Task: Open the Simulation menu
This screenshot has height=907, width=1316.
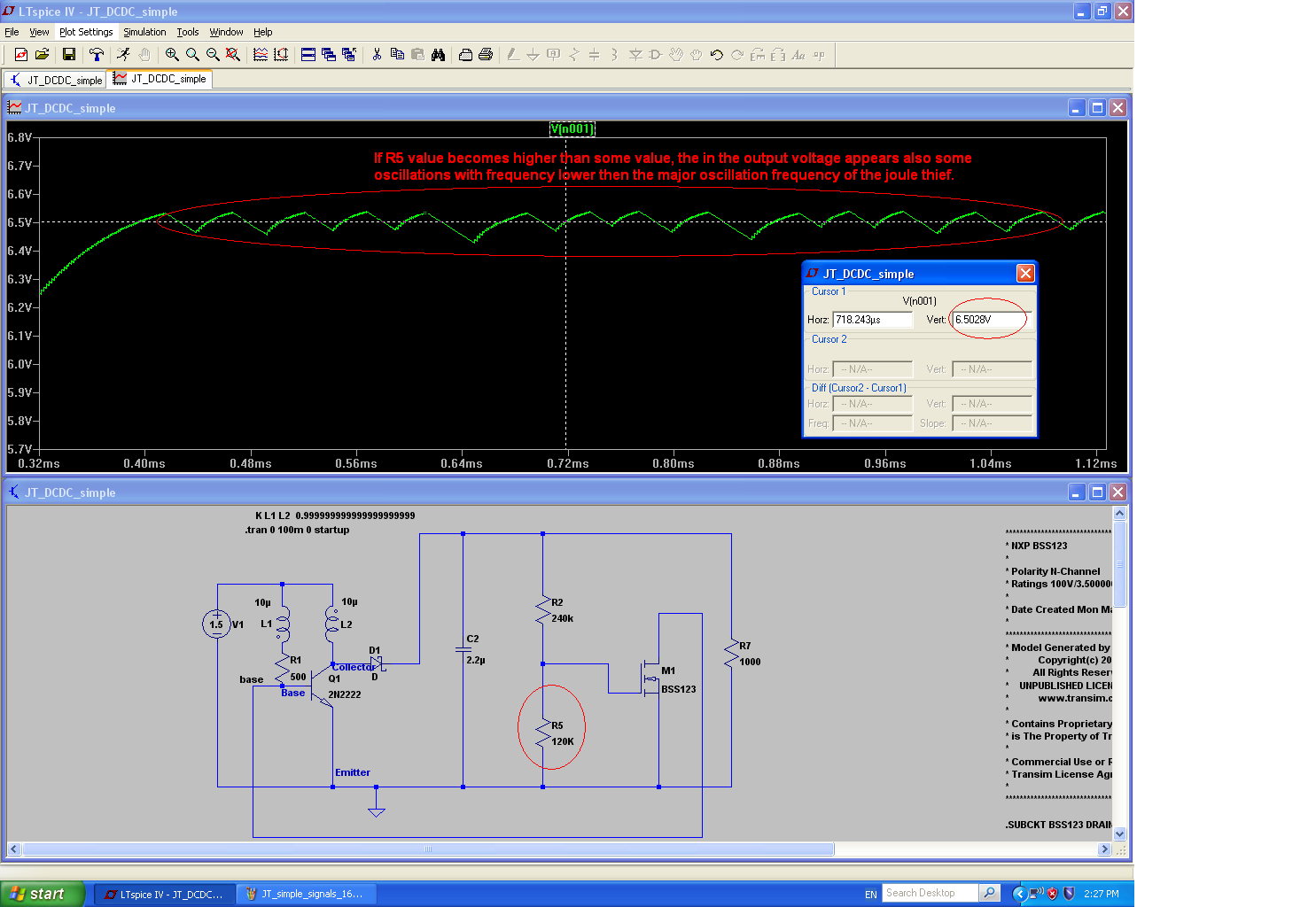Action: click(x=144, y=32)
